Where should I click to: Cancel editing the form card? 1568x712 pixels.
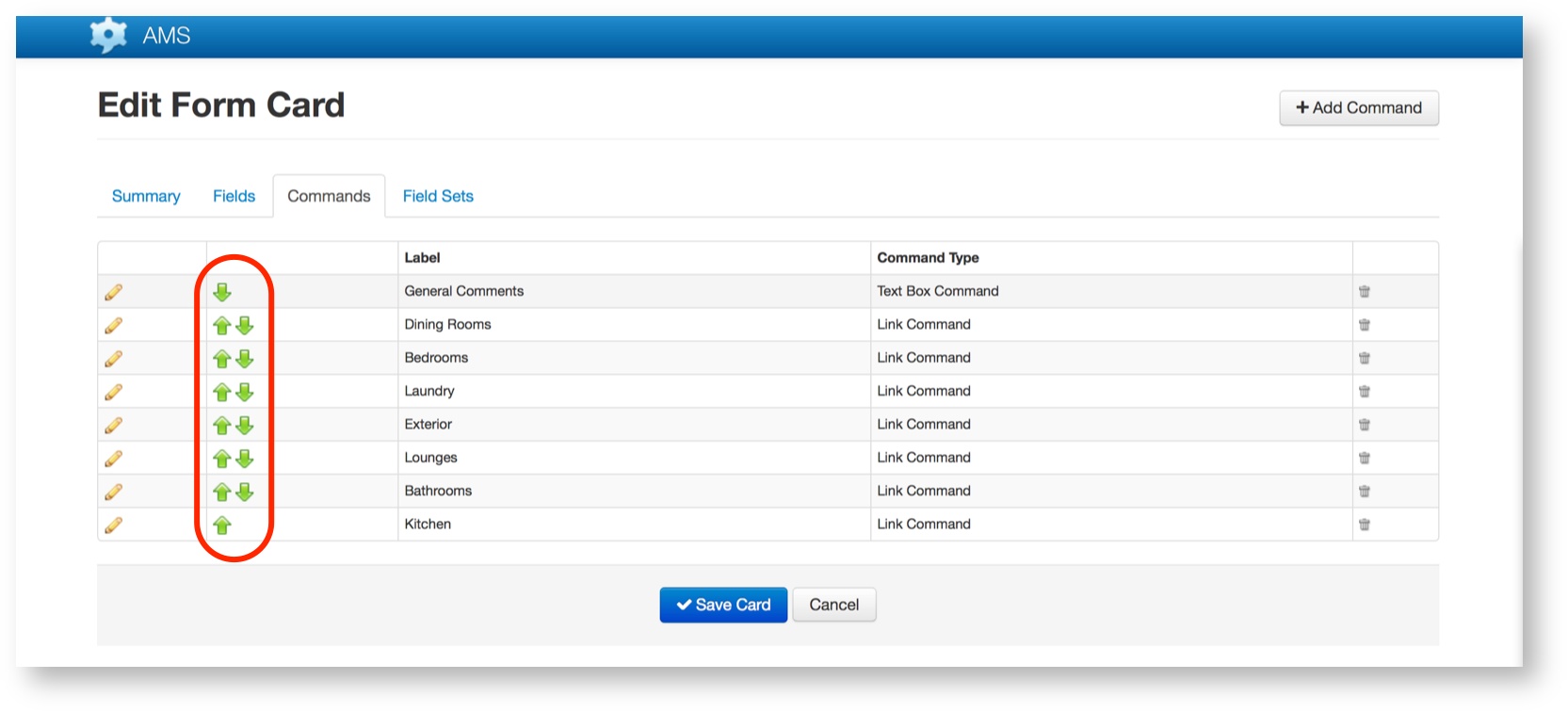(x=833, y=605)
